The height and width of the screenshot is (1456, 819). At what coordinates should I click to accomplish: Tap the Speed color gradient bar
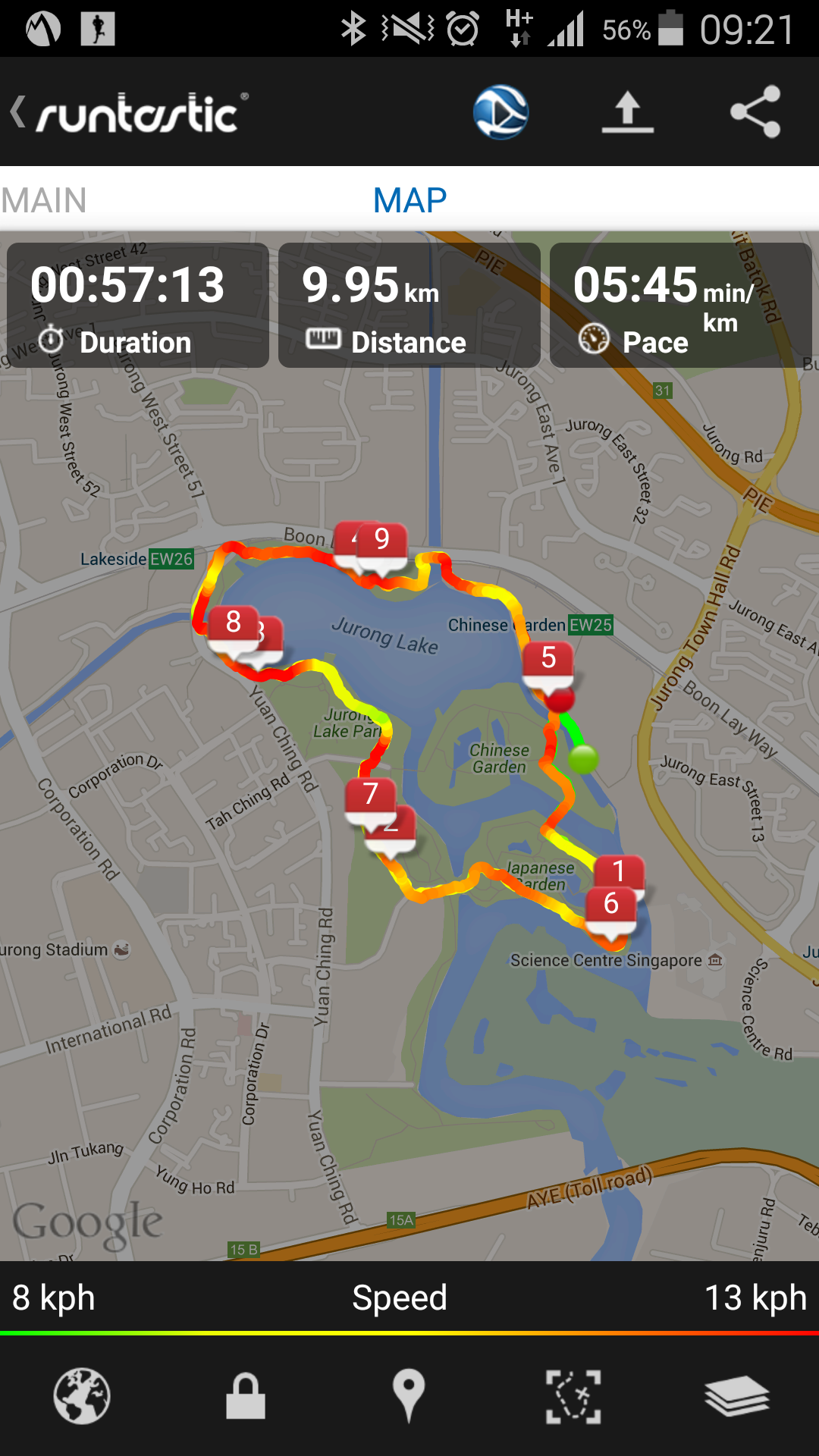[409, 1332]
